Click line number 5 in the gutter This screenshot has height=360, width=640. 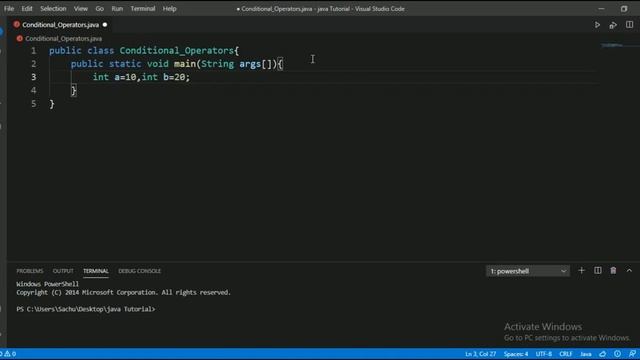coord(33,104)
